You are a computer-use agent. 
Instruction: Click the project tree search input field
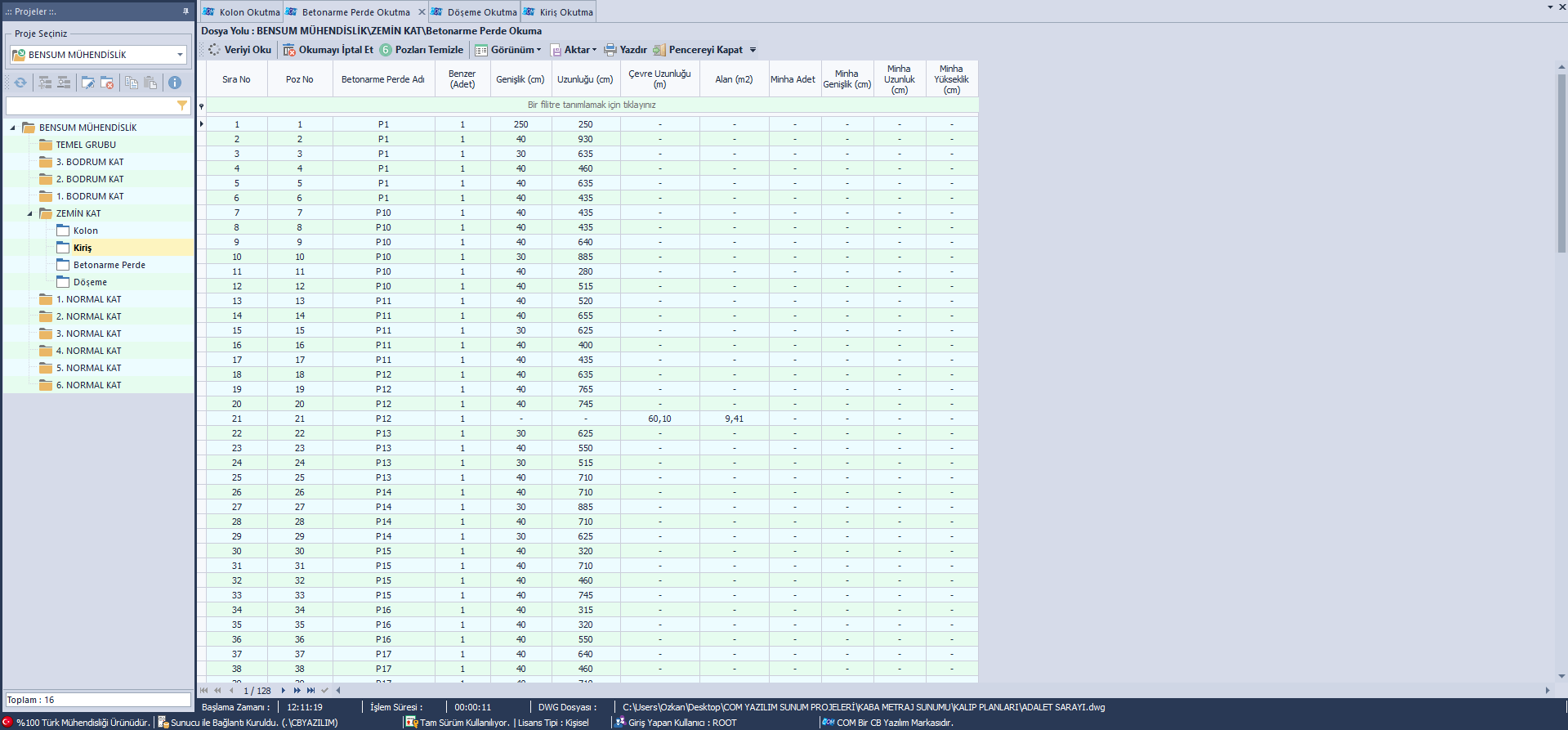pyautogui.click(x=90, y=106)
